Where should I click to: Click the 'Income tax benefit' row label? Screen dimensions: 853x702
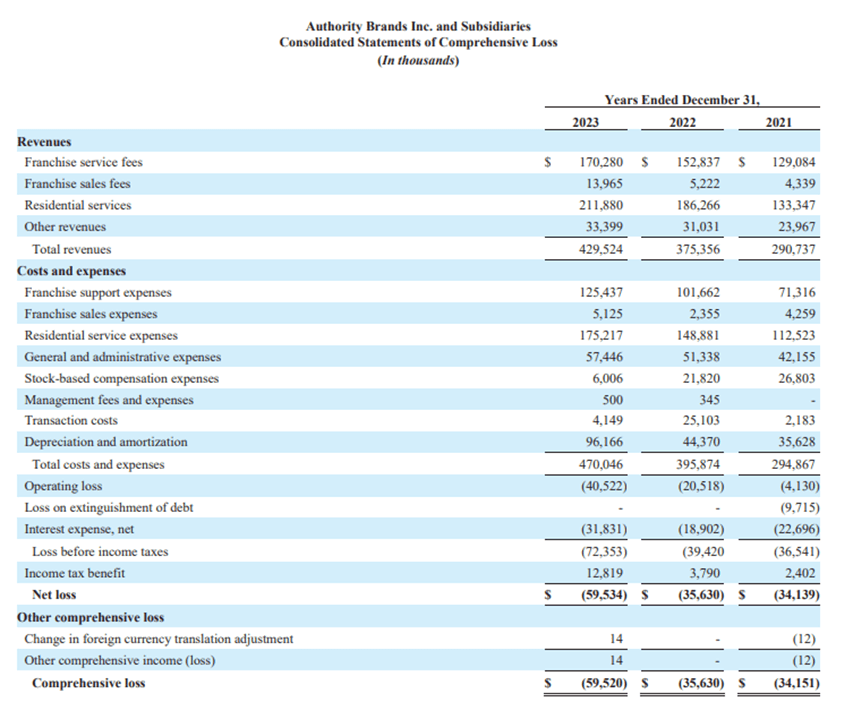pyautogui.click(x=75, y=574)
